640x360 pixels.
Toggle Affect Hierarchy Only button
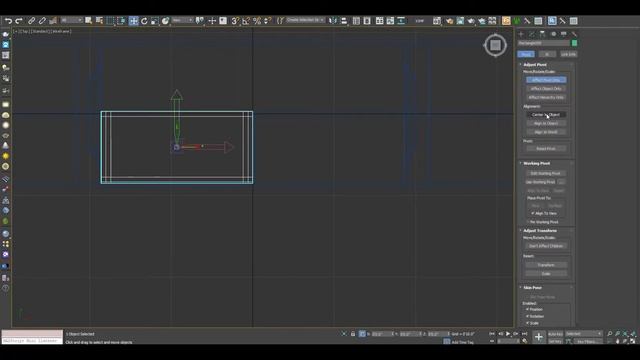point(546,98)
